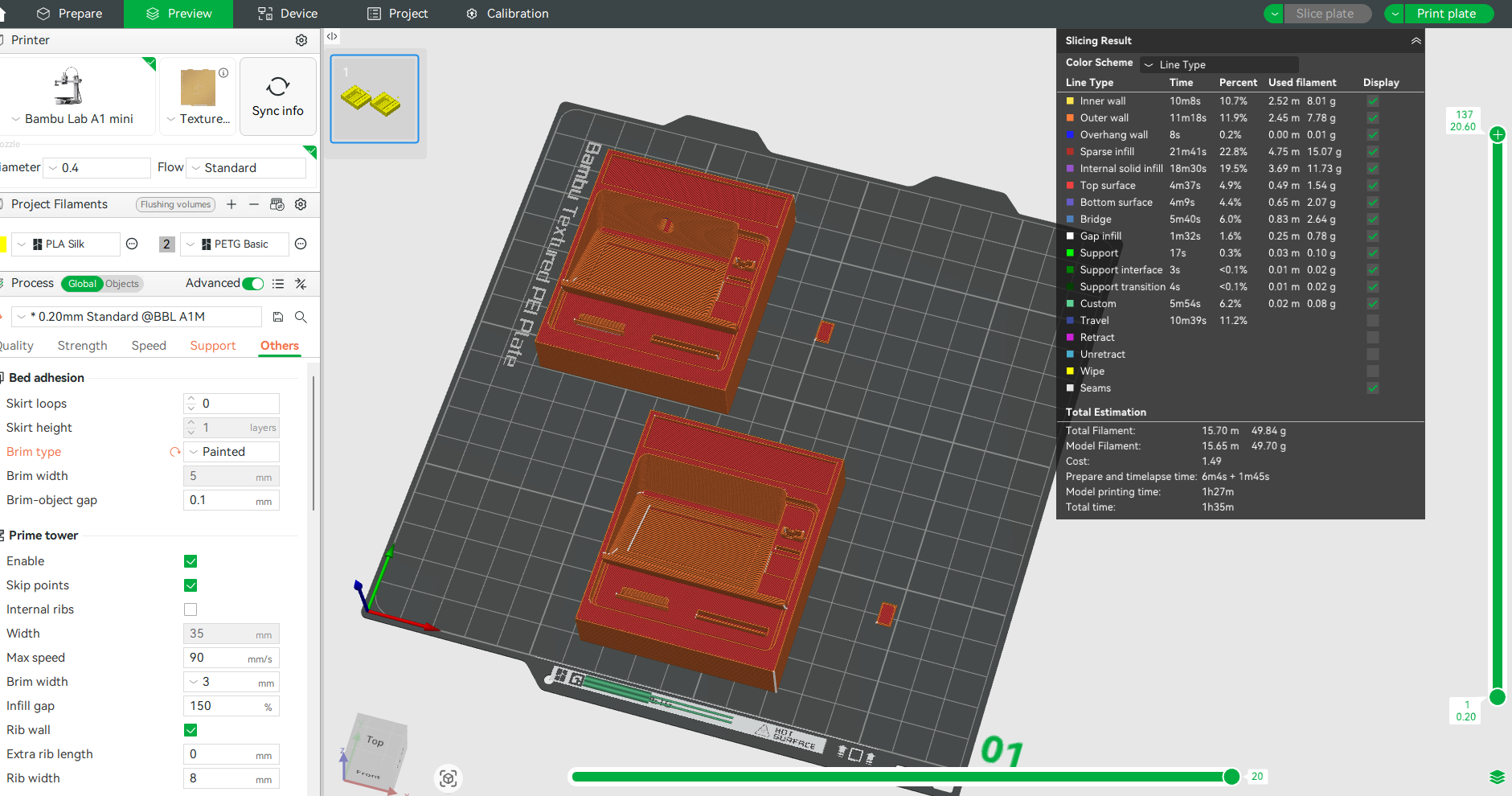1512x796 pixels.
Task: Disable the Prime tower Enable checkbox
Action: (191, 561)
